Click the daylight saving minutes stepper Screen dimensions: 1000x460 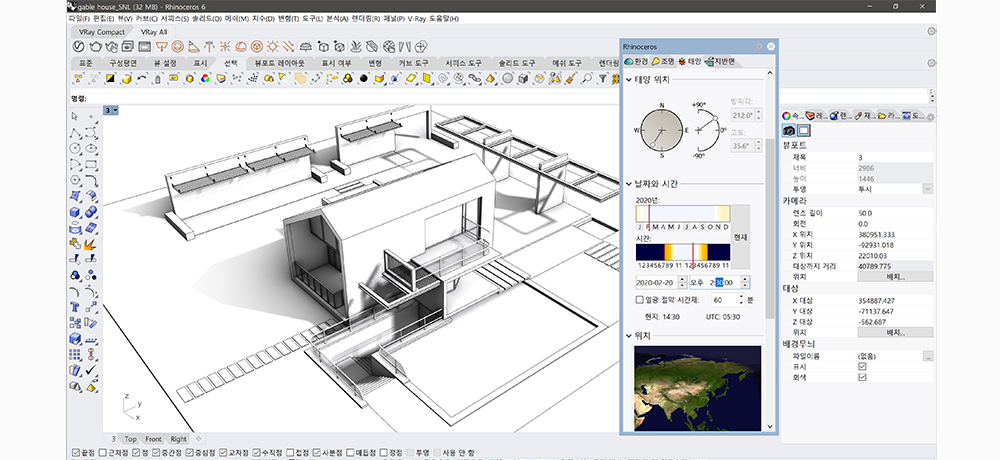[x=741, y=299]
